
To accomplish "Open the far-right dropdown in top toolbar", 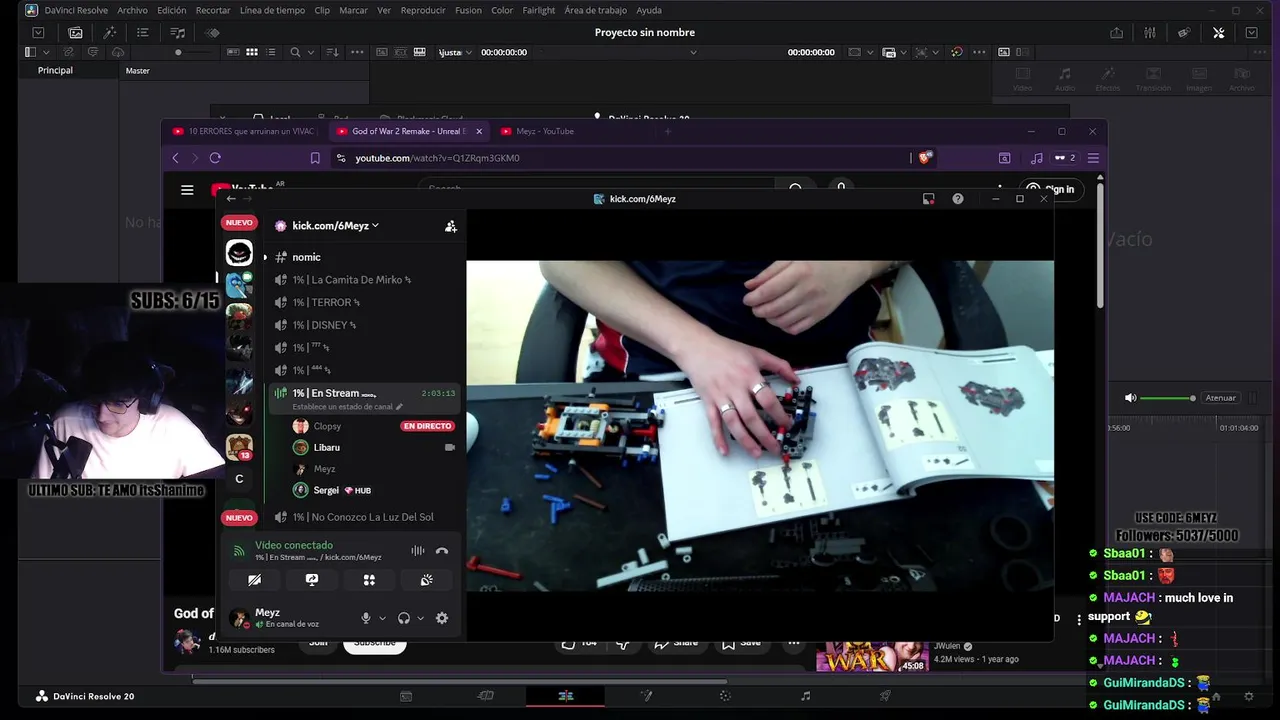I will pyautogui.click(x=1251, y=32).
